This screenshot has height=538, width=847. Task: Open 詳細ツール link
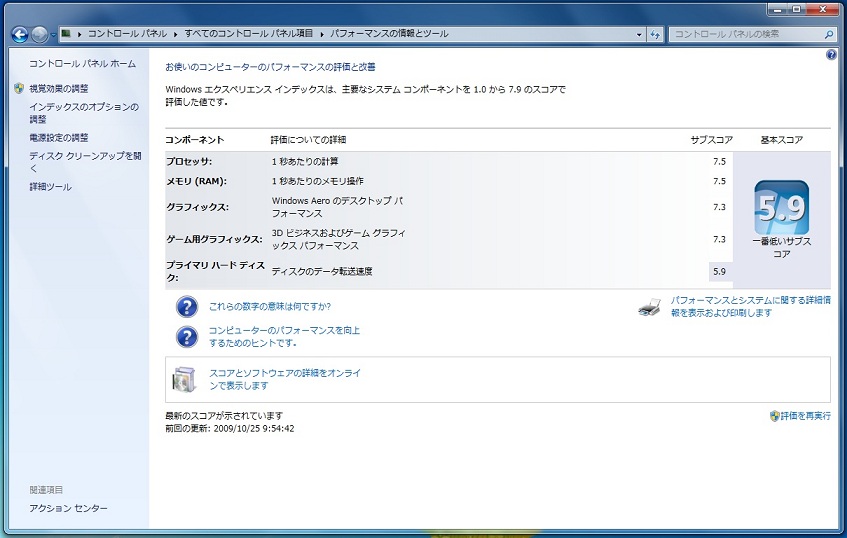point(50,187)
